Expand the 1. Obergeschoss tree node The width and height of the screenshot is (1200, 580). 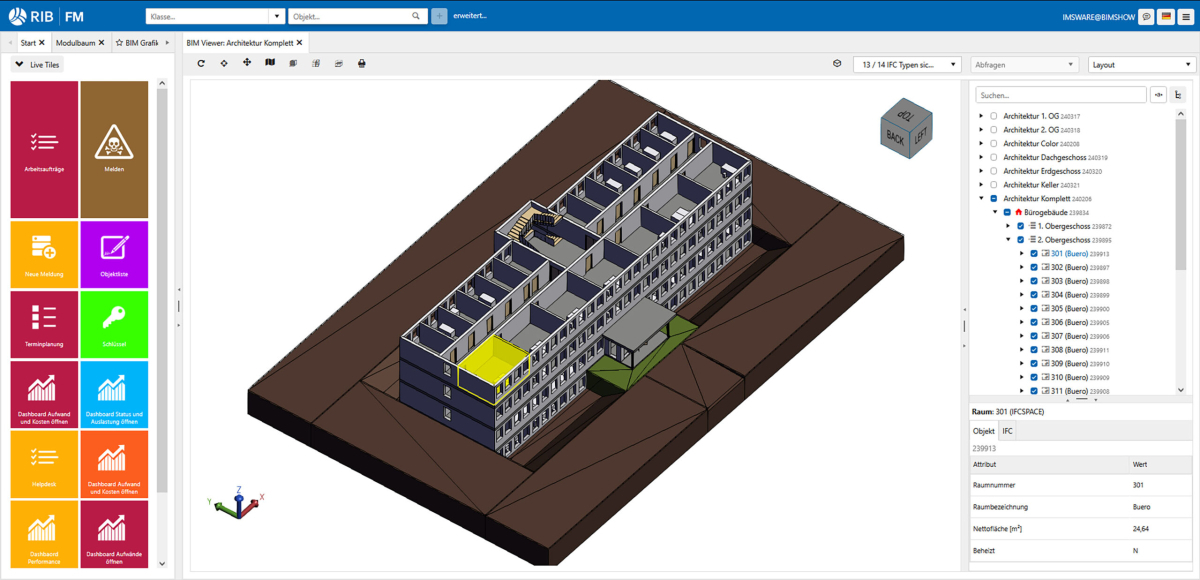tap(1007, 226)
